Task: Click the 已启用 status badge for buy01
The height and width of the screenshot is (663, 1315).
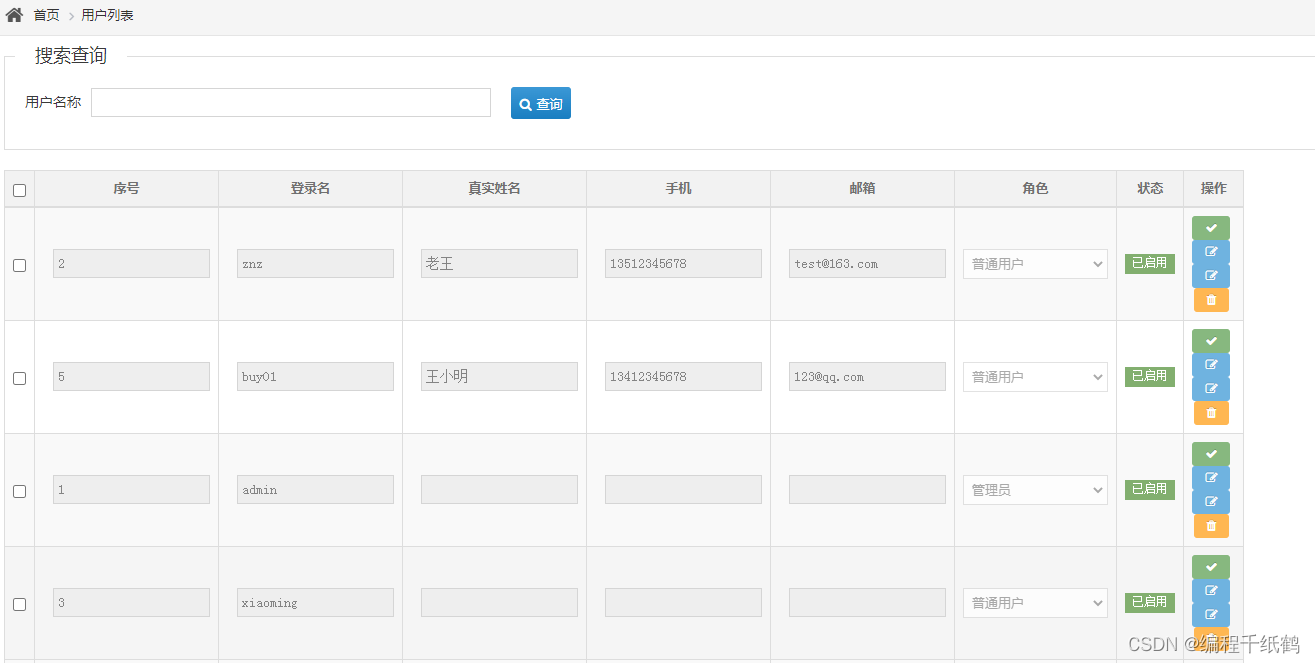Action: [1149, 376]
